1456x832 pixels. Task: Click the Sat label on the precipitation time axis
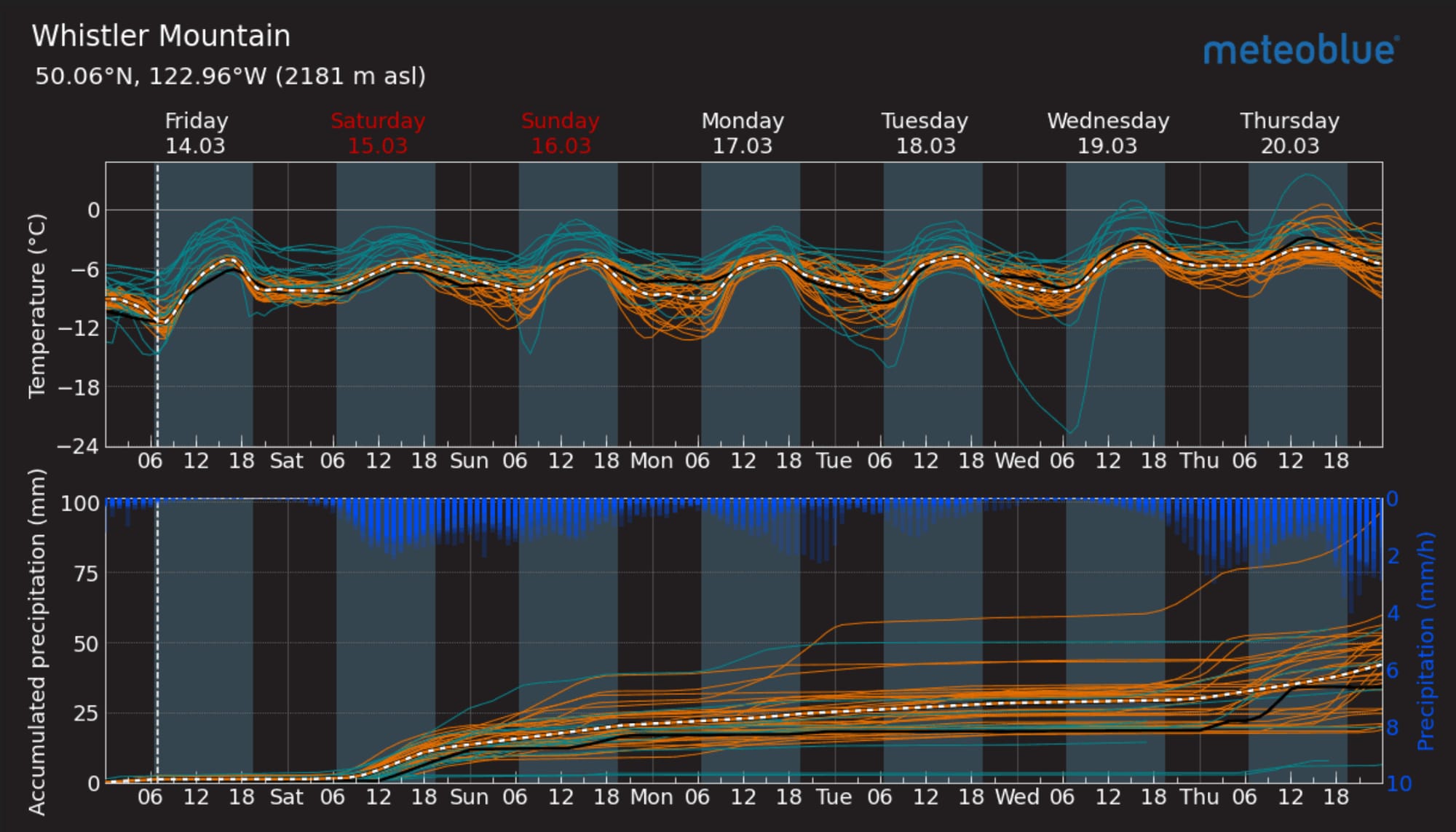point(286,797)
